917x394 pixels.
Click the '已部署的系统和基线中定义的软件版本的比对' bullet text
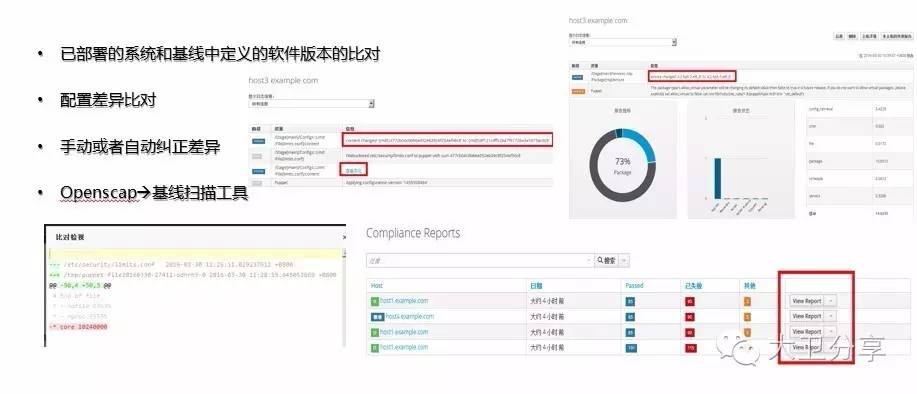tap(220, 54)
